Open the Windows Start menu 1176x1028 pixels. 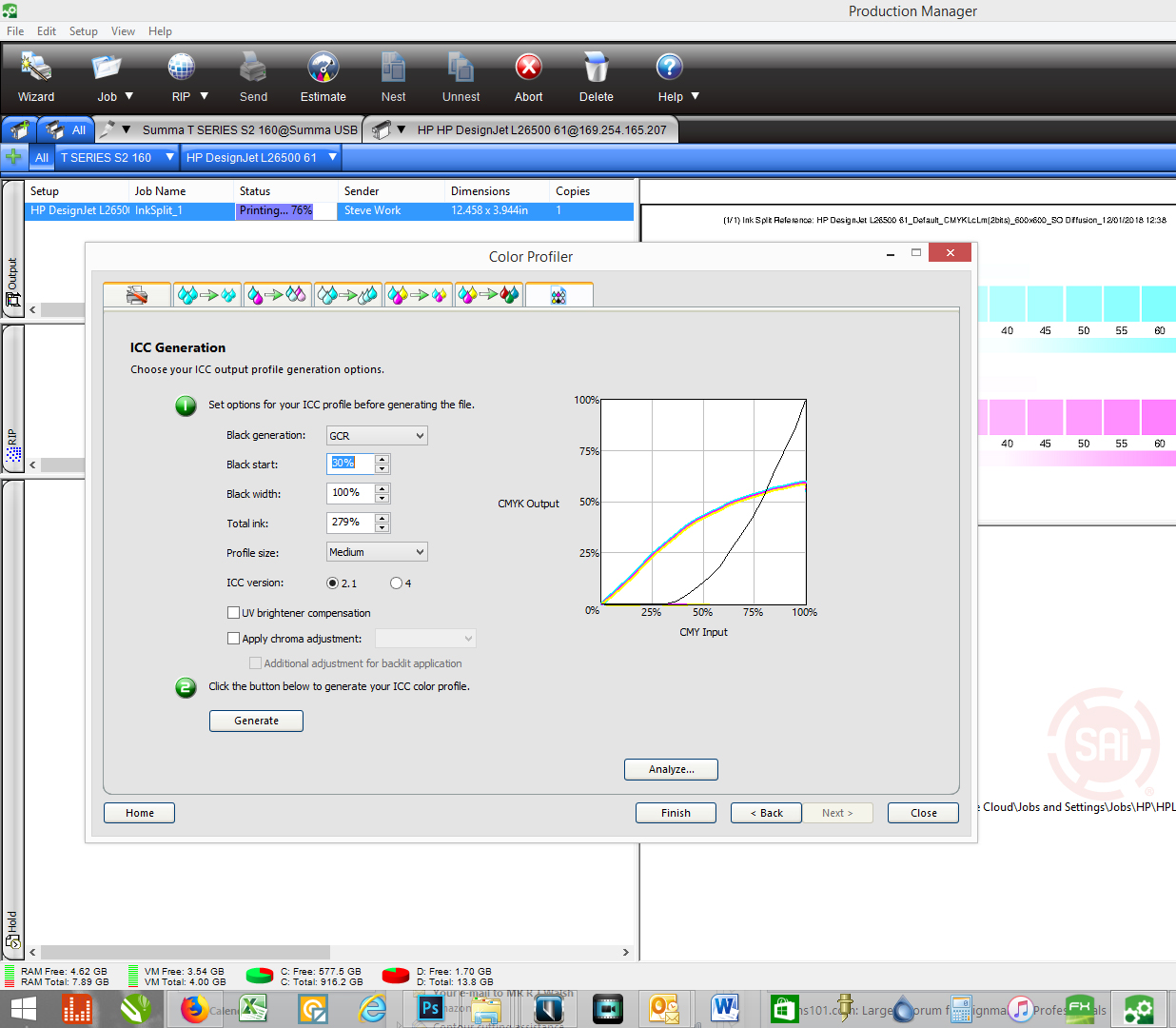point(23,1008)
